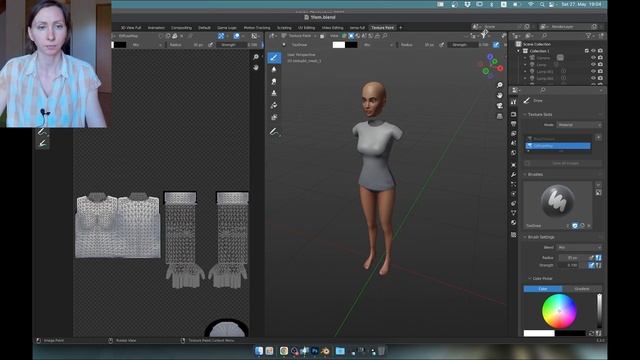Open the Output properties tab
The width and height of the screenshot is (640, 360).
click(513, 124)
